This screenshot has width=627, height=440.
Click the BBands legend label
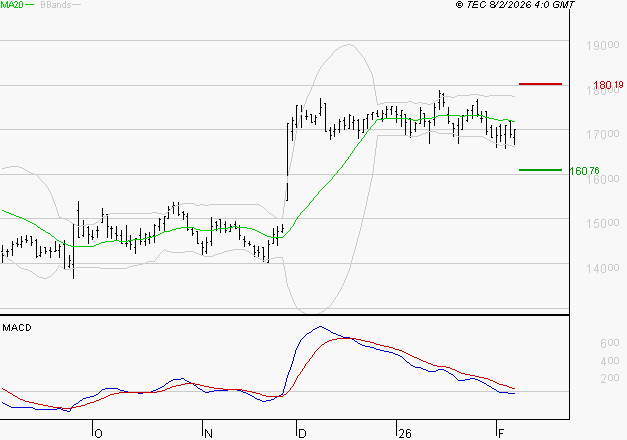coord(56,5)
